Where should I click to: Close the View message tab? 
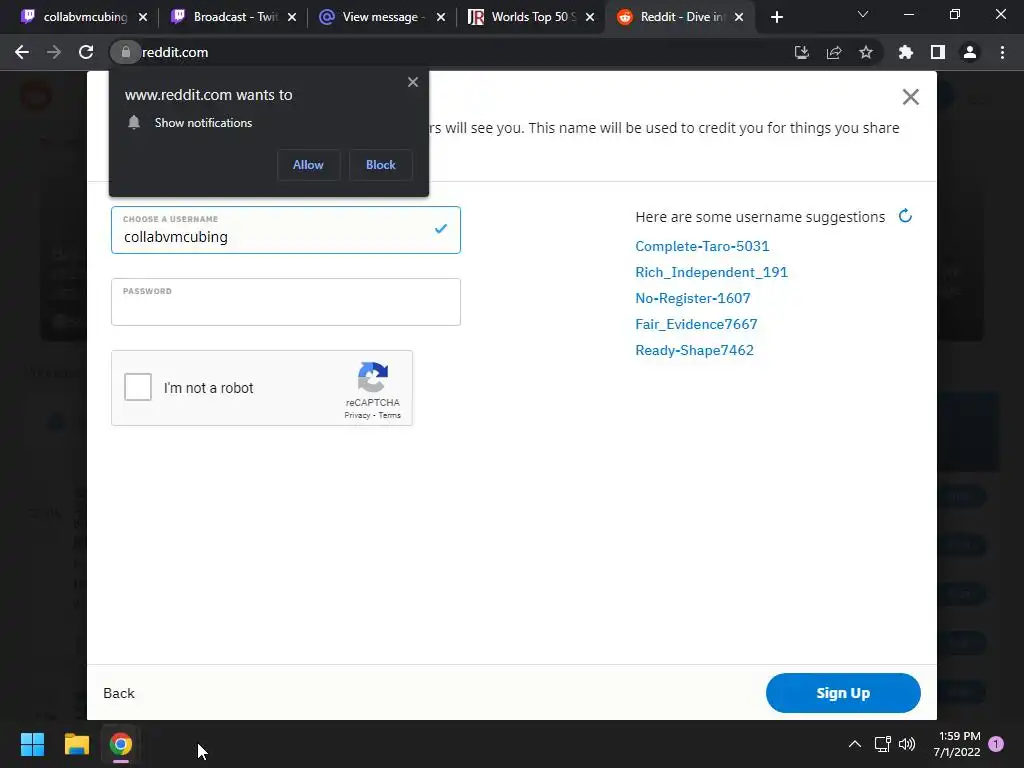(x=441, y=17)
